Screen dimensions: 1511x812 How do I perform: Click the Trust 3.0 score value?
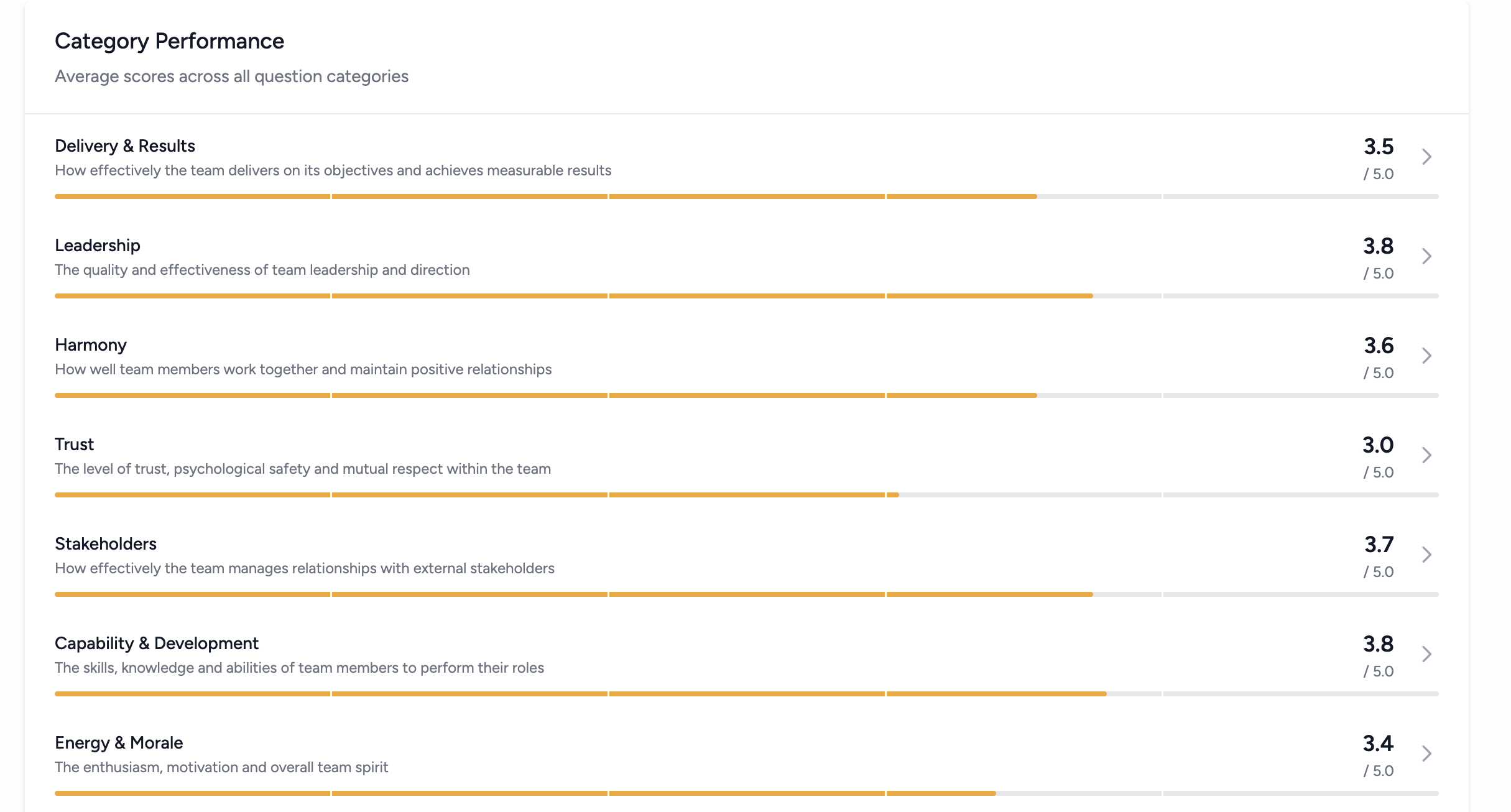pos(1378,445)
